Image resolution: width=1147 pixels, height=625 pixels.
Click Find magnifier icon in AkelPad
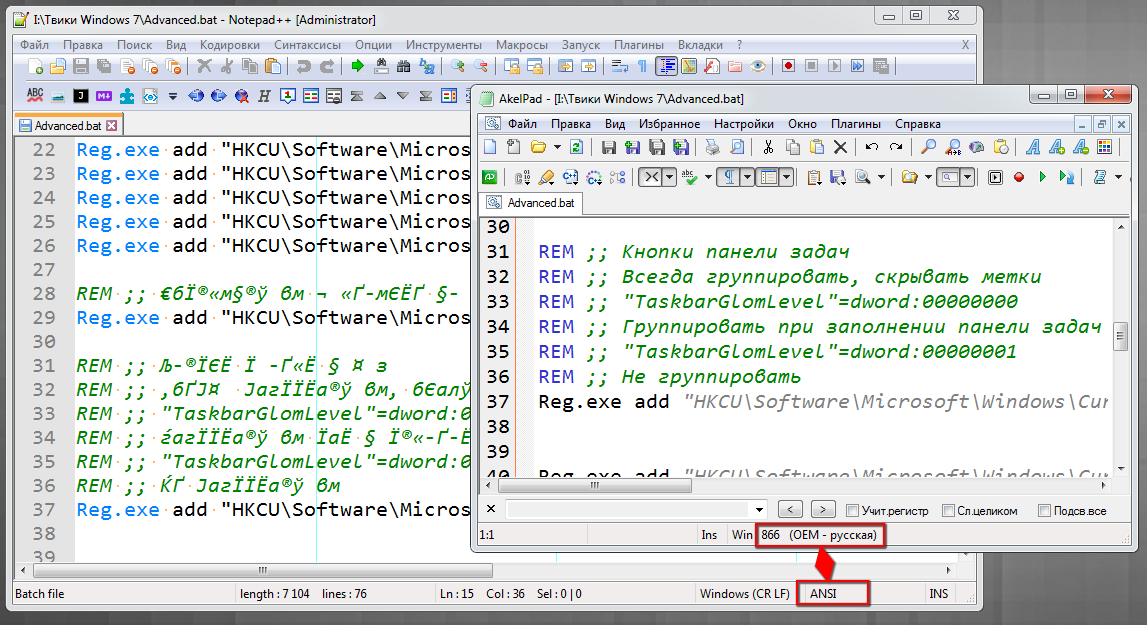coord(928,147)
